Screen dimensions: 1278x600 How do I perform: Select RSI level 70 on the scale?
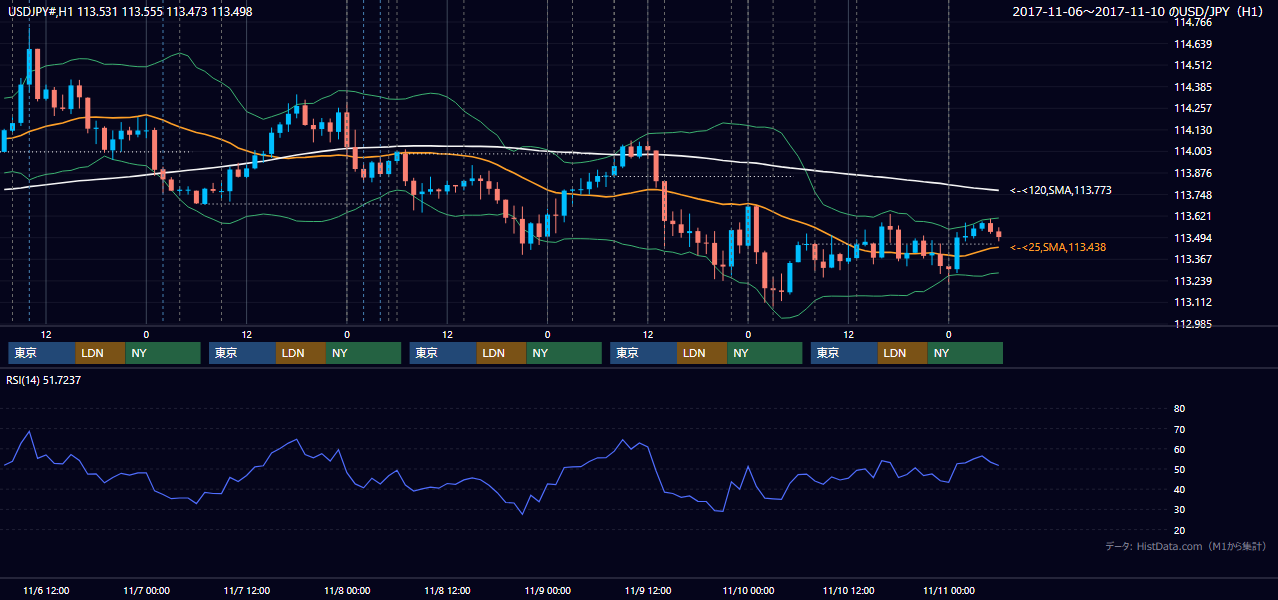1179,429
